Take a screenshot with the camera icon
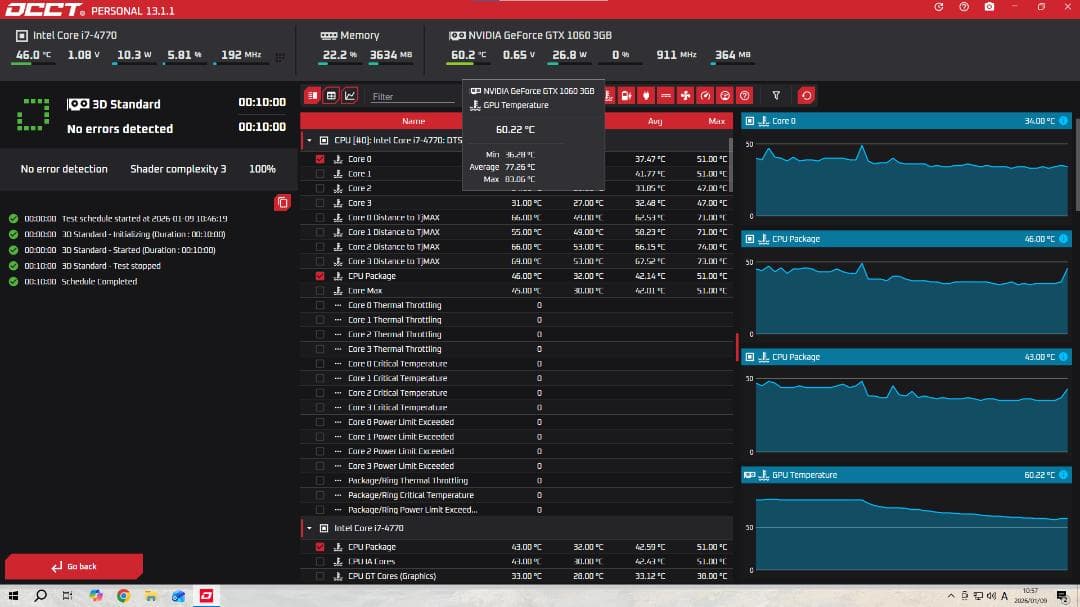This screenshot has width=1080, height=607. [990, 7]
